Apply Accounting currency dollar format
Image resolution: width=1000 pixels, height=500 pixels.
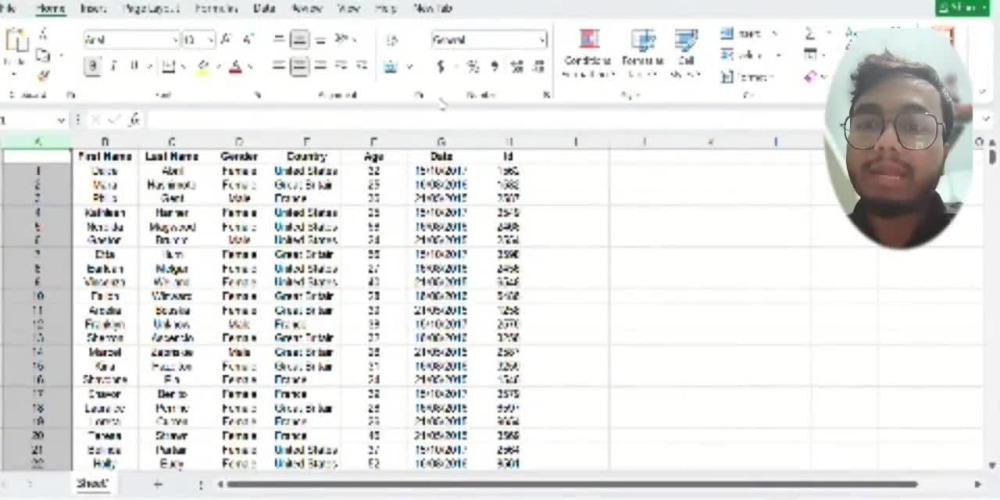(x=441, y=66)
